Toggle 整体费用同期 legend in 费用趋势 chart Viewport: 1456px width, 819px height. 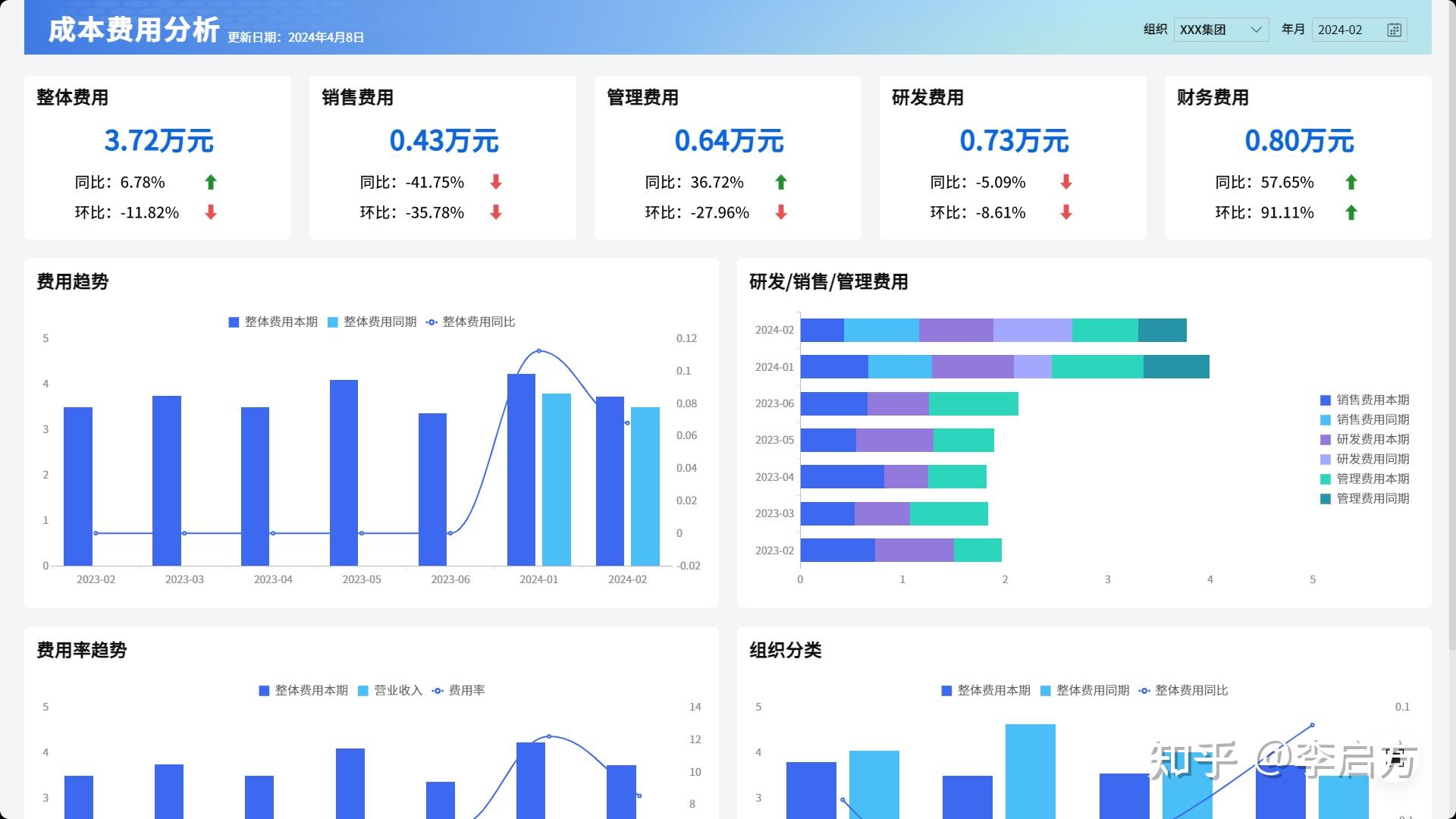click(372, 322)
